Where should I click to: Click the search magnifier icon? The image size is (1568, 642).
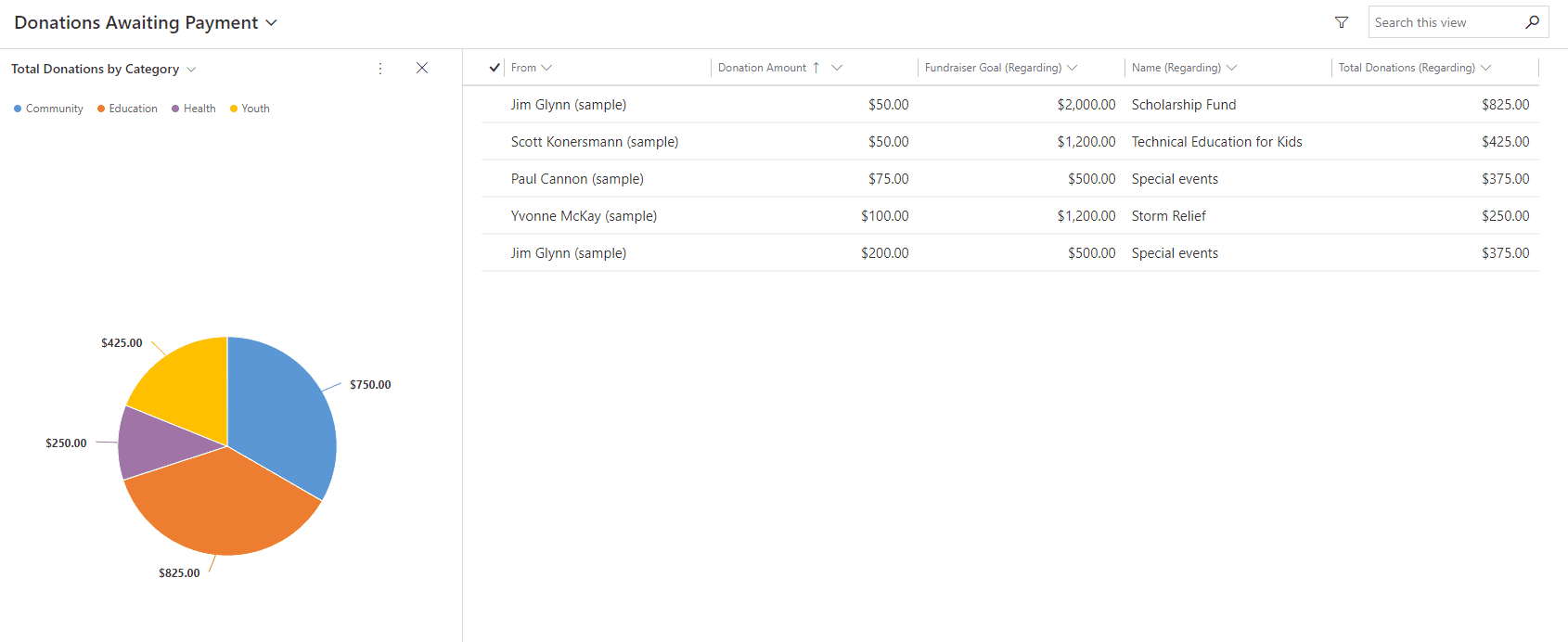1532,22
